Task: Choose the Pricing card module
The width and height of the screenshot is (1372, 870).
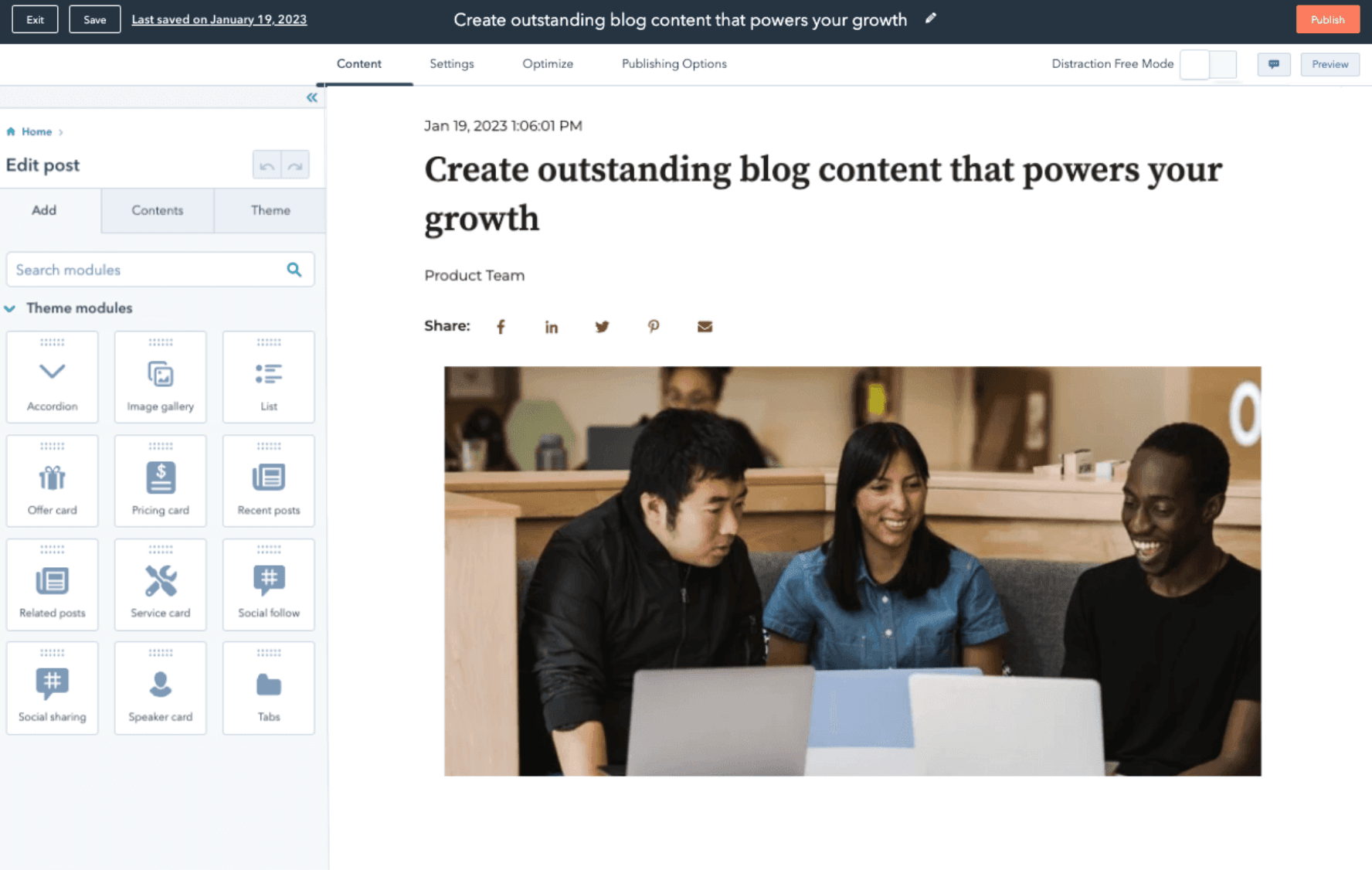Action: pyautogui.click(x=160, y=481)
